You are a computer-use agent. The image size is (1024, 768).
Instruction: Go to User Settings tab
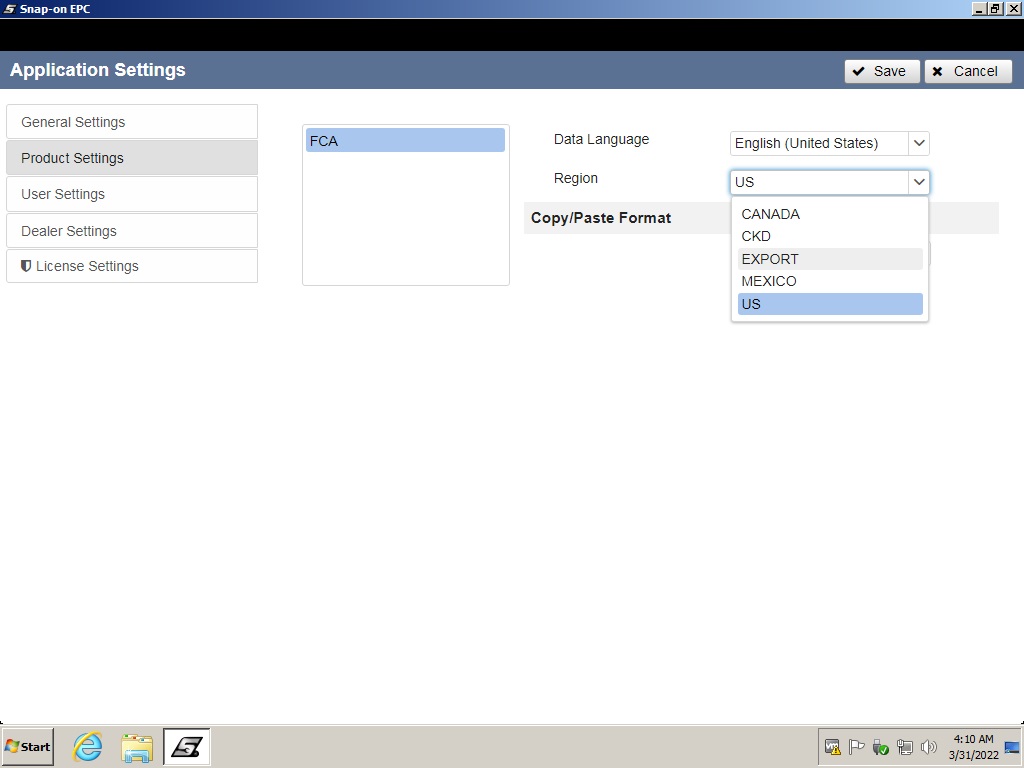click(x=132, y=194)
